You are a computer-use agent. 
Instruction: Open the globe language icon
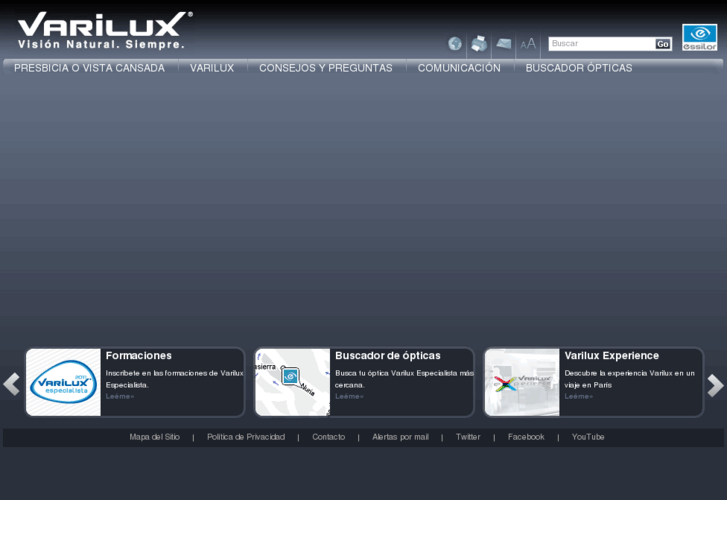(x=455, y=44)
